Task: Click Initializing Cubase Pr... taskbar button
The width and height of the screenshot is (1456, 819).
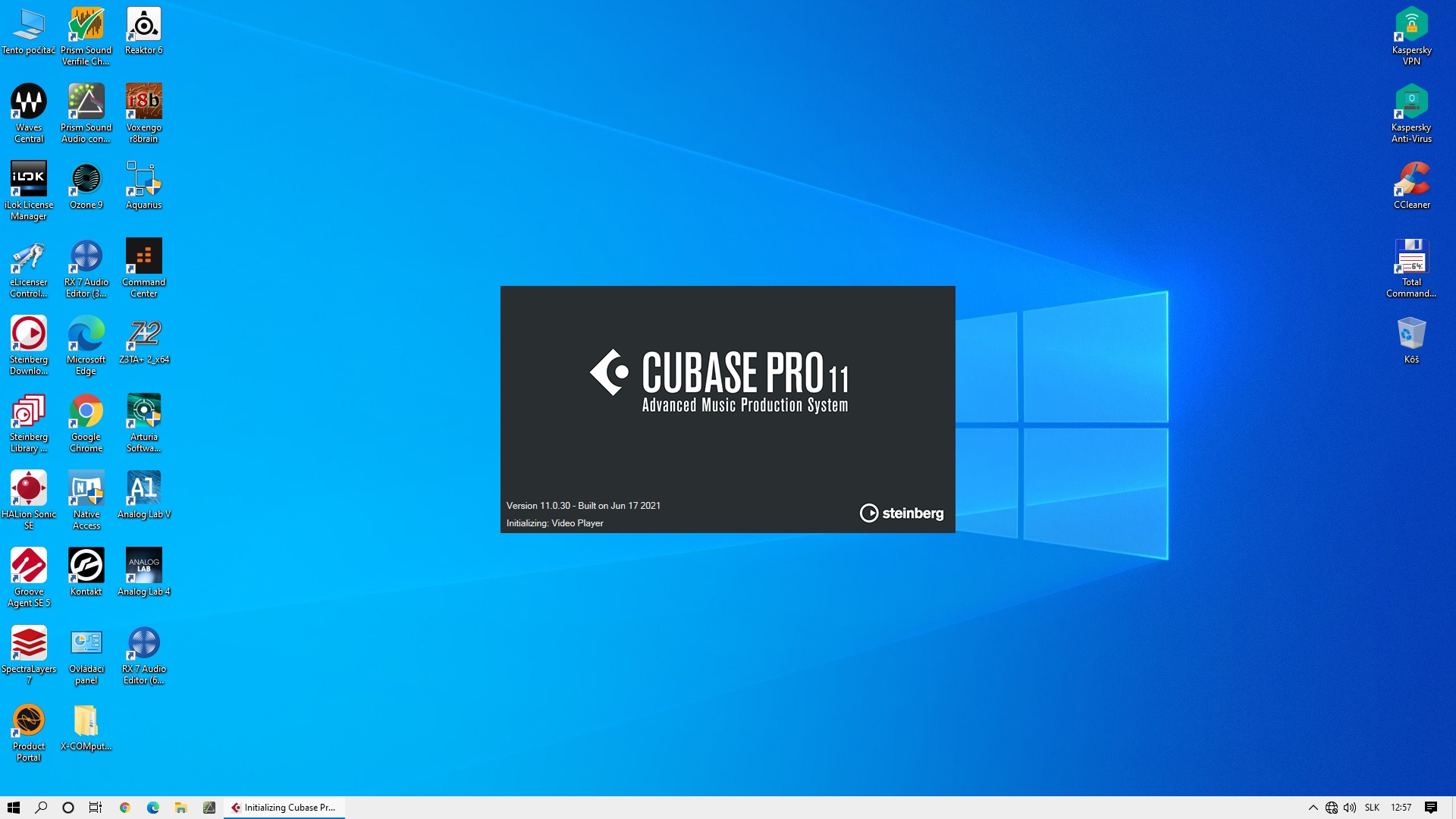Action: pos(284,808)
